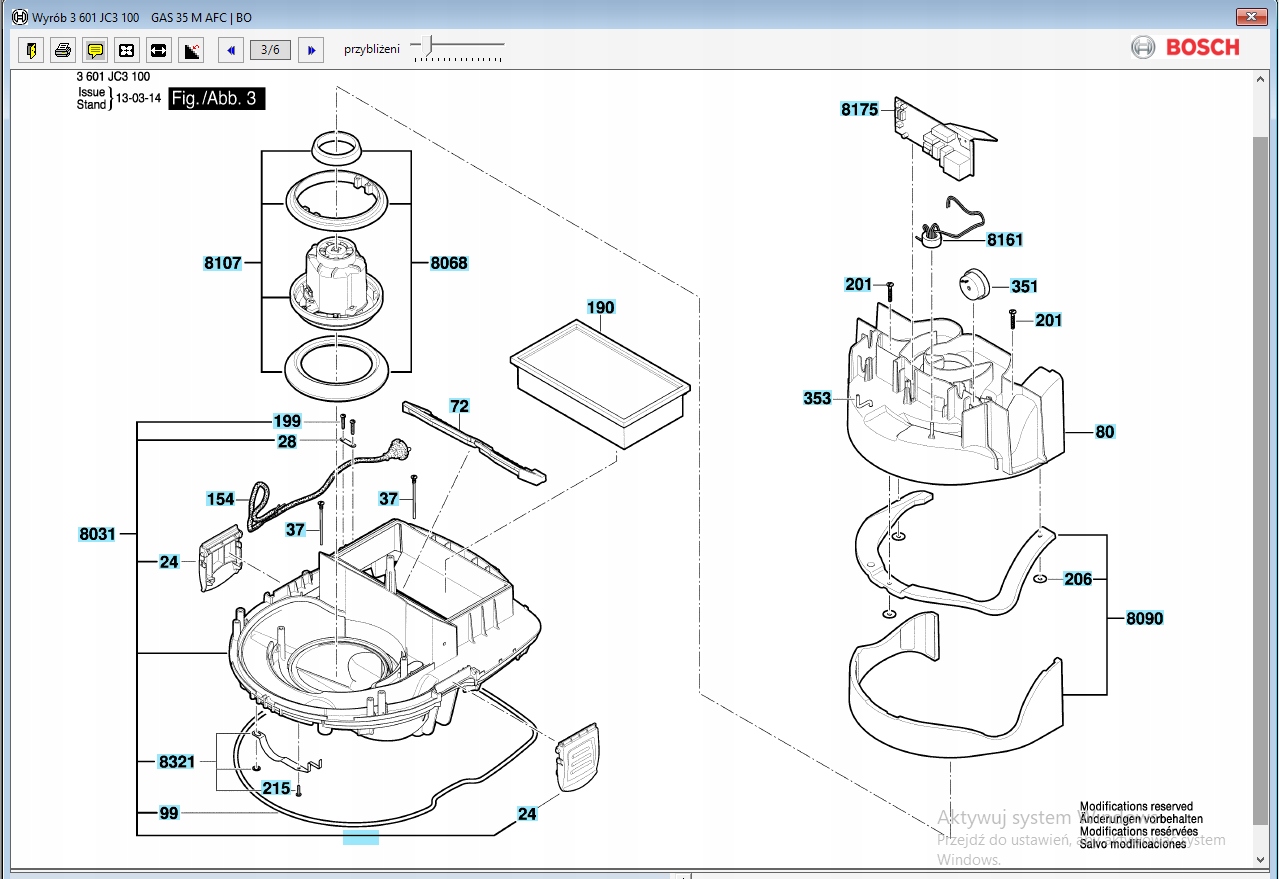Open part number 8090 label
This screenshot has width=1280, height=879.
click(1144, 618)
